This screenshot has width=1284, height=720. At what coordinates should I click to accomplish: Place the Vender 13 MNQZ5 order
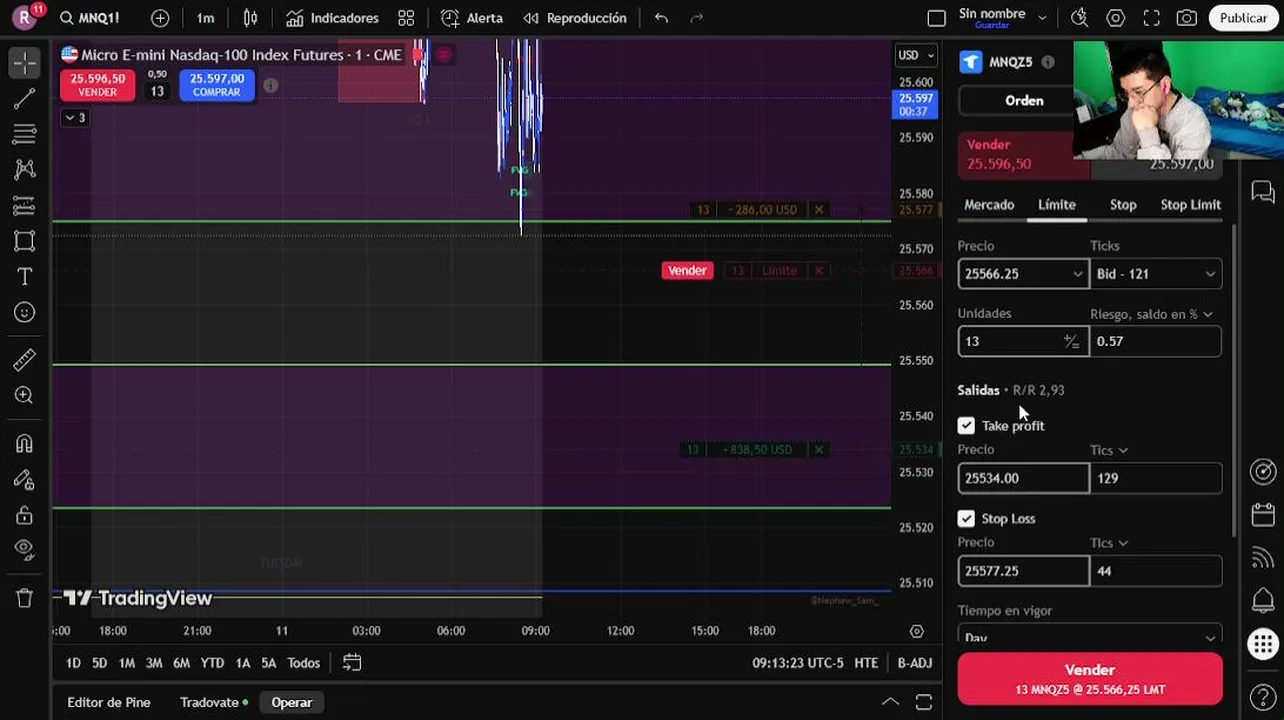click(1090, 679)
